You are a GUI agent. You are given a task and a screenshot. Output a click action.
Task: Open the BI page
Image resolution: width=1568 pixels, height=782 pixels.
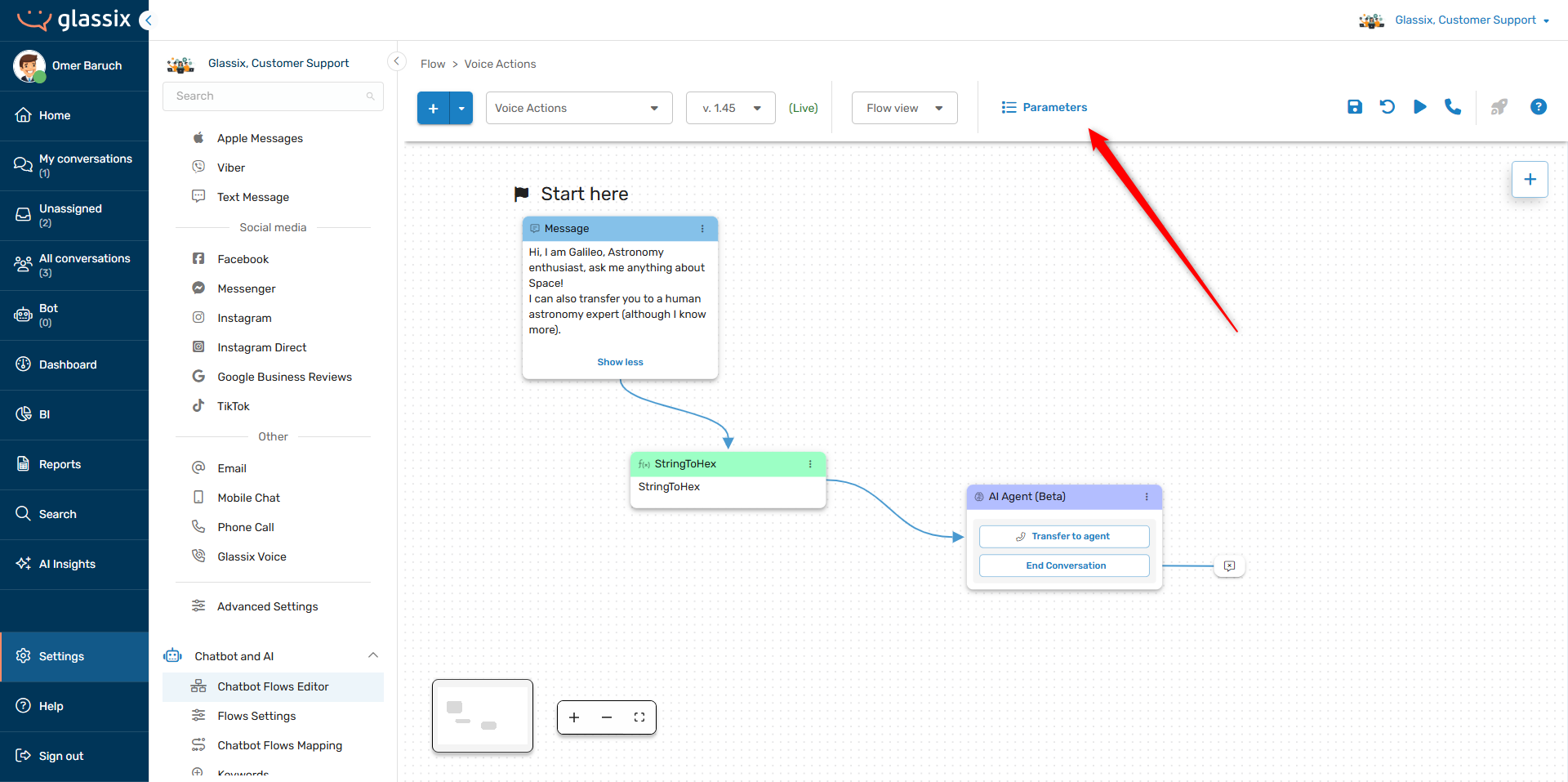[x=74, y=414]
